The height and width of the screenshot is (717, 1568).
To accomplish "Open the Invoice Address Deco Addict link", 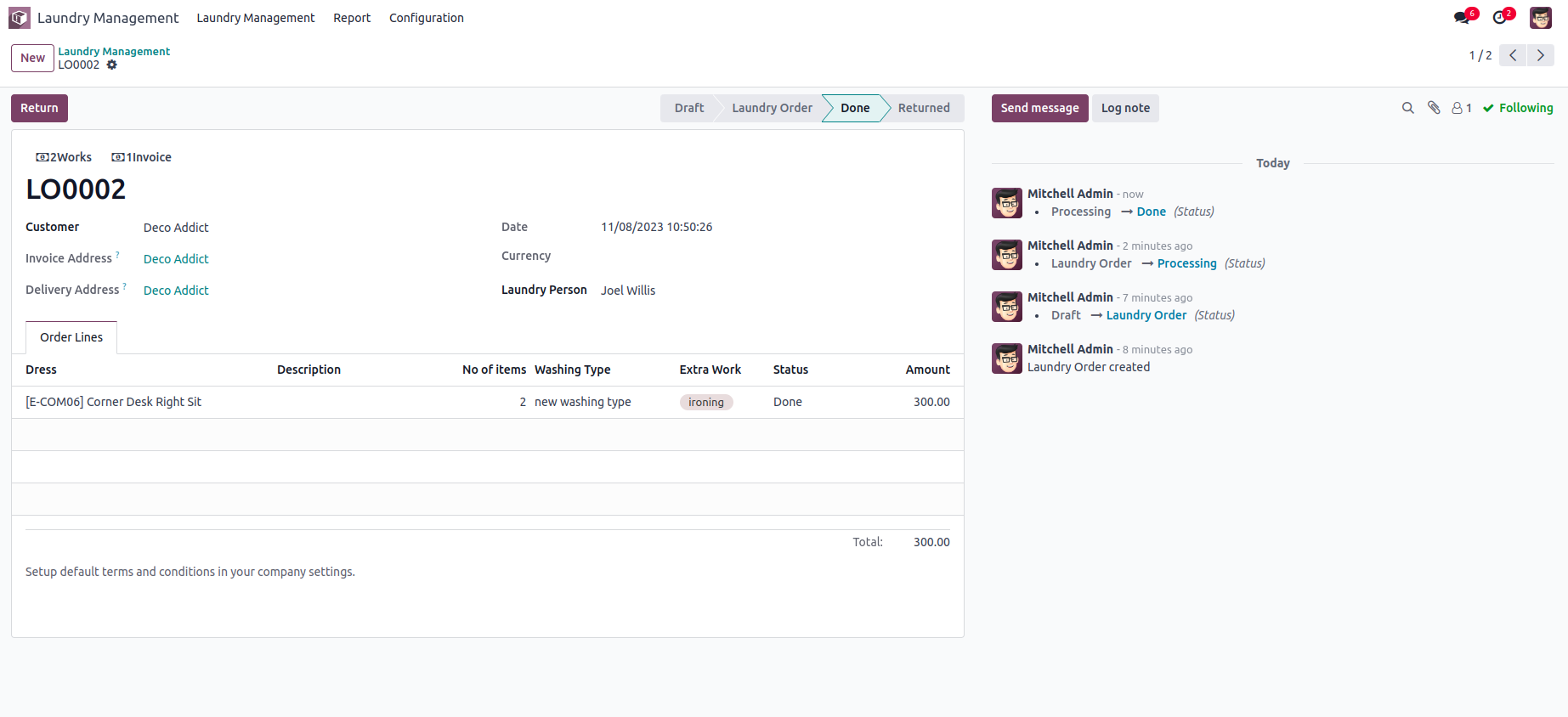I will [176, 259].
